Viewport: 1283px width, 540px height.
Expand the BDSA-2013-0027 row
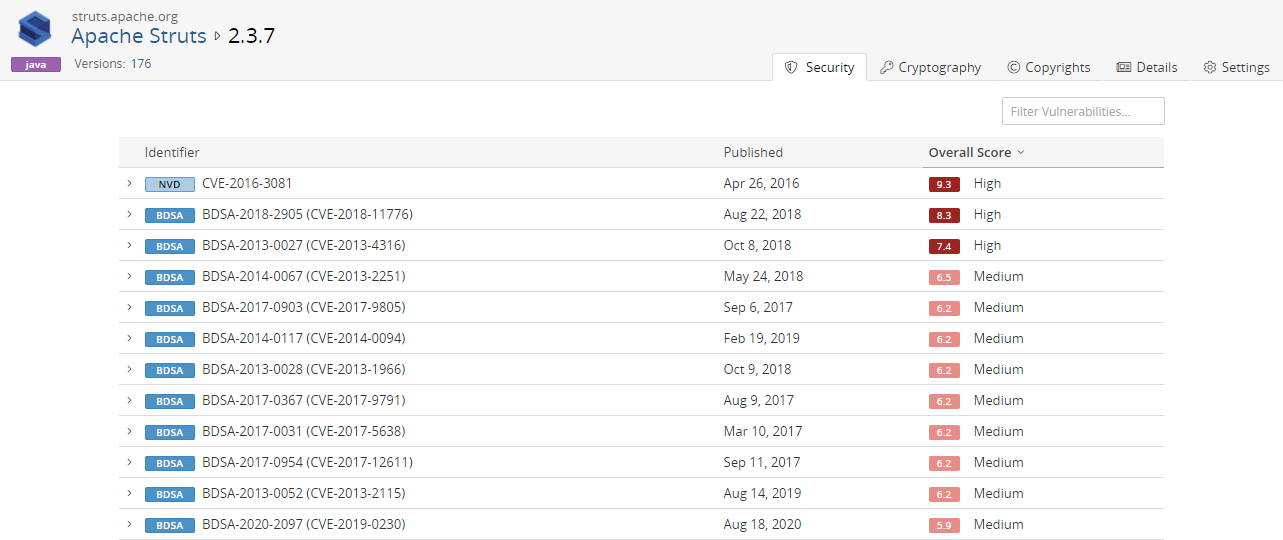tap(129, 245)
